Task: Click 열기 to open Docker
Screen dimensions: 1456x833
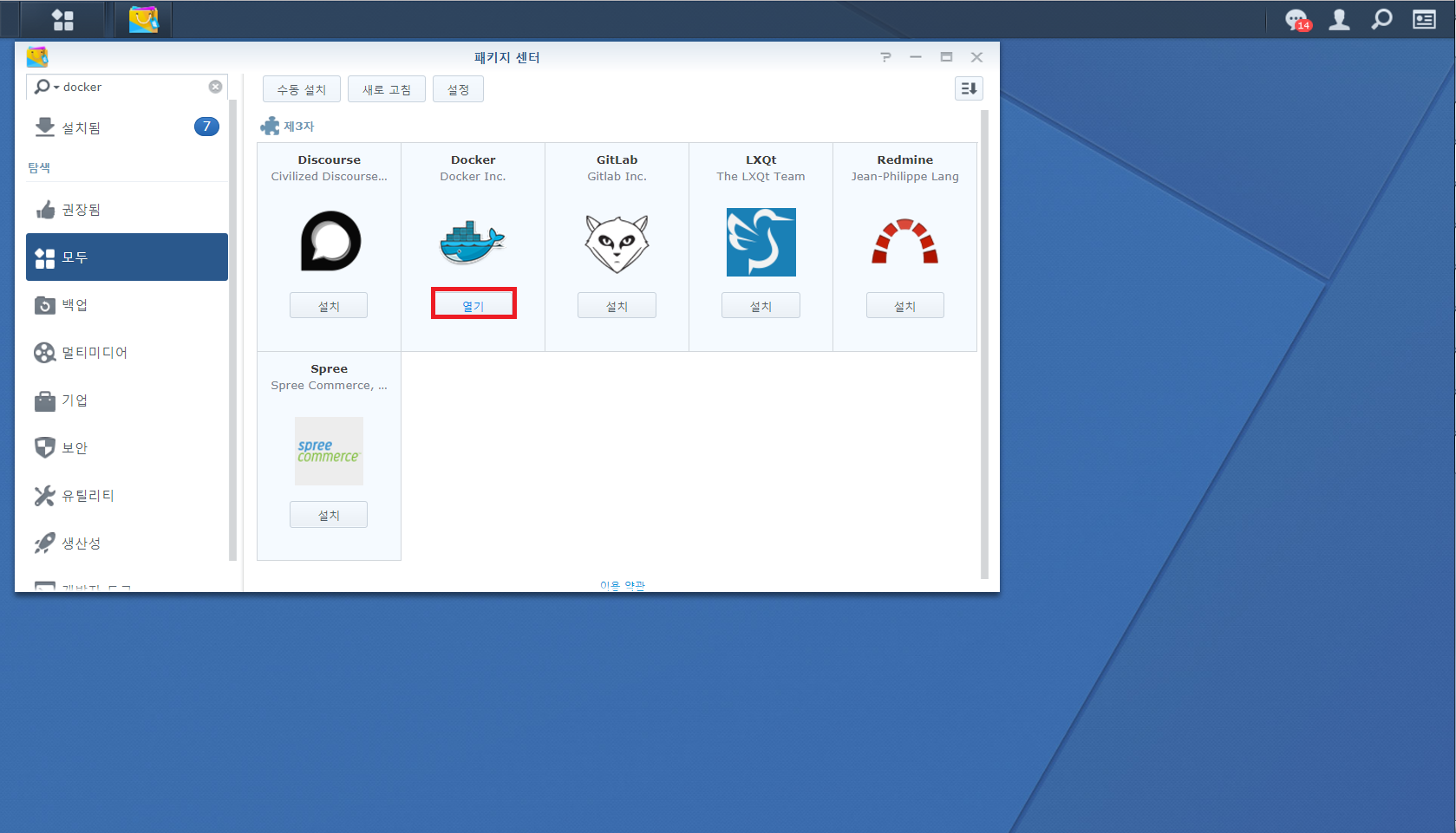Action: [473, 306]
